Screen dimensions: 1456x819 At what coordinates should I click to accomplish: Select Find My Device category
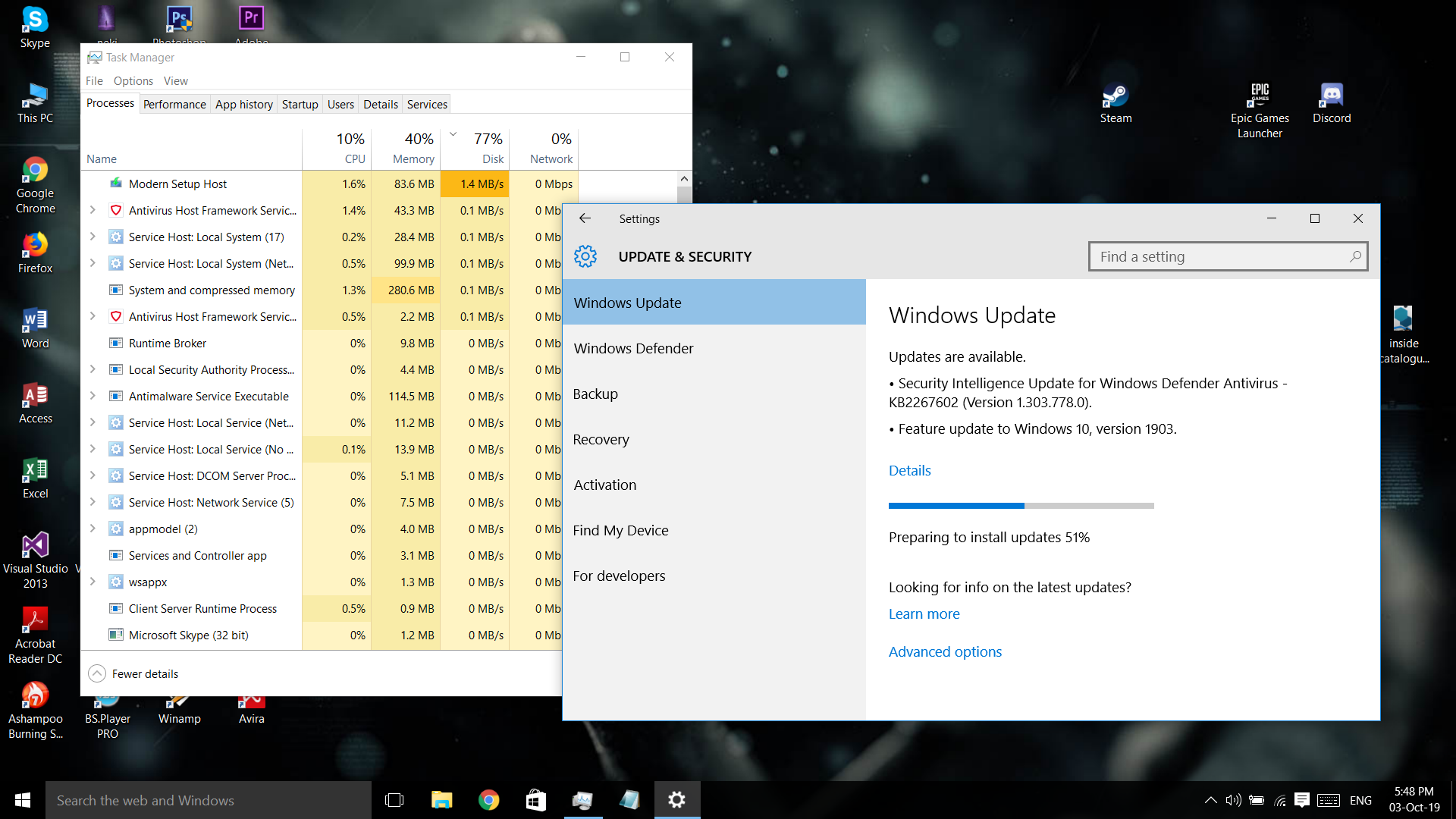coord(714,530)
